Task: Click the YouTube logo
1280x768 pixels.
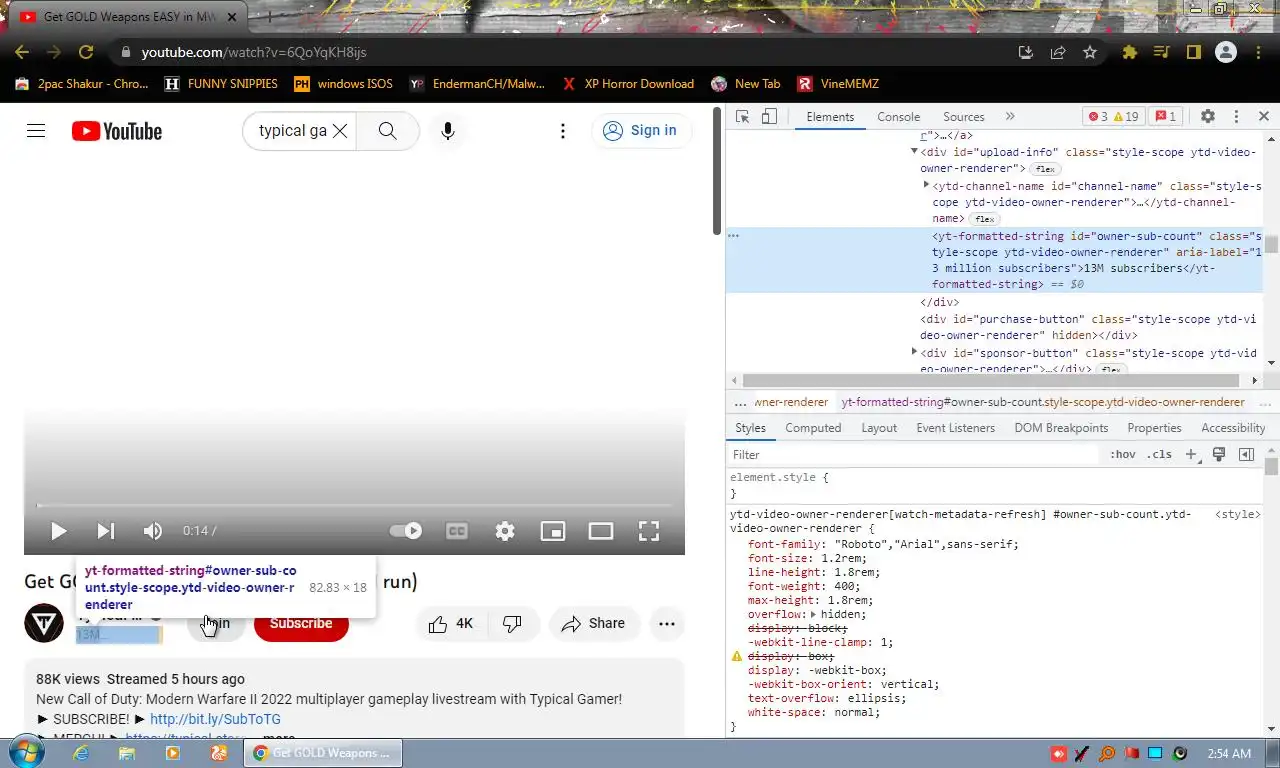Action: pyautogui.click(x=117, y=131)
